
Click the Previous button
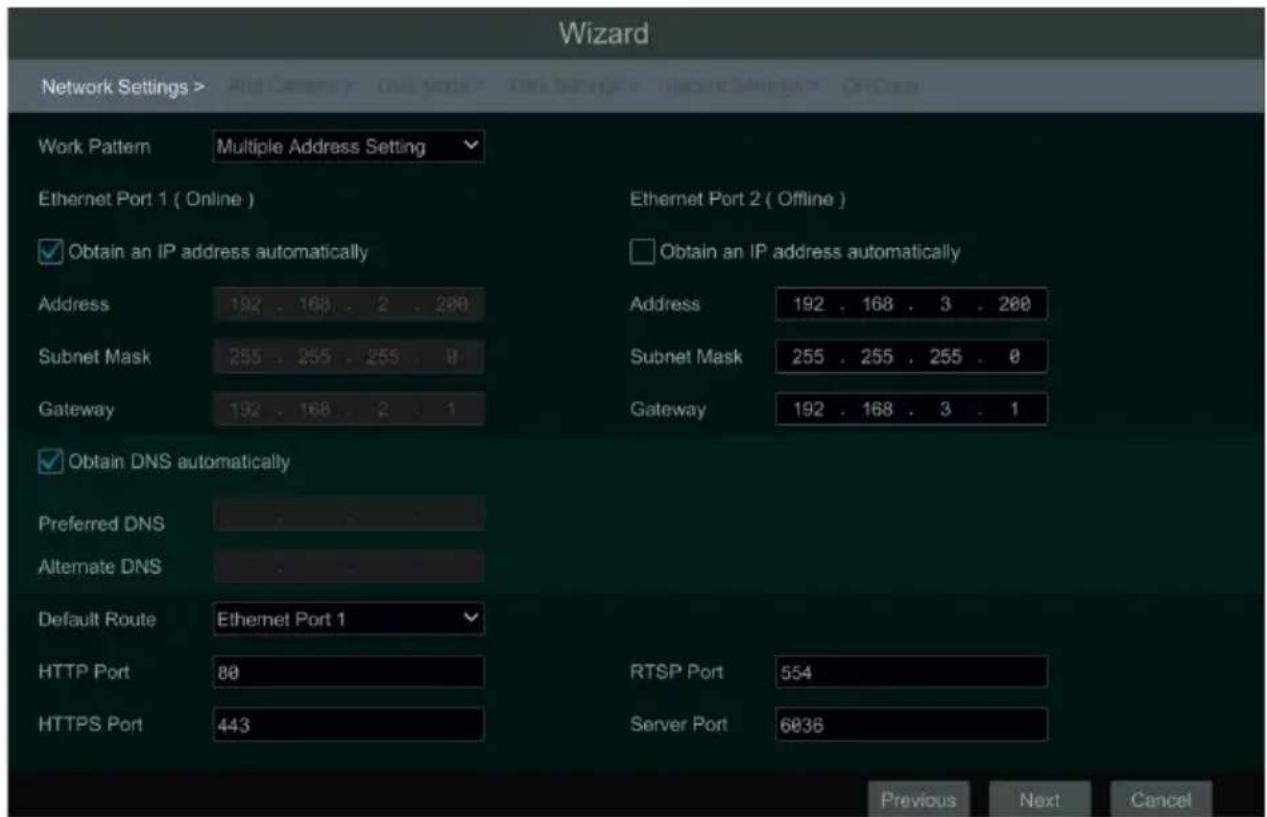click(x=919, y=799)
